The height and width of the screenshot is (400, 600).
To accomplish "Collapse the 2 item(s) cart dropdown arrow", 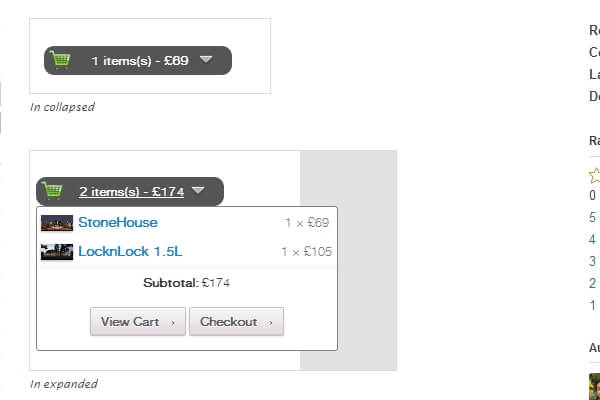I will [x=198, y=190].
